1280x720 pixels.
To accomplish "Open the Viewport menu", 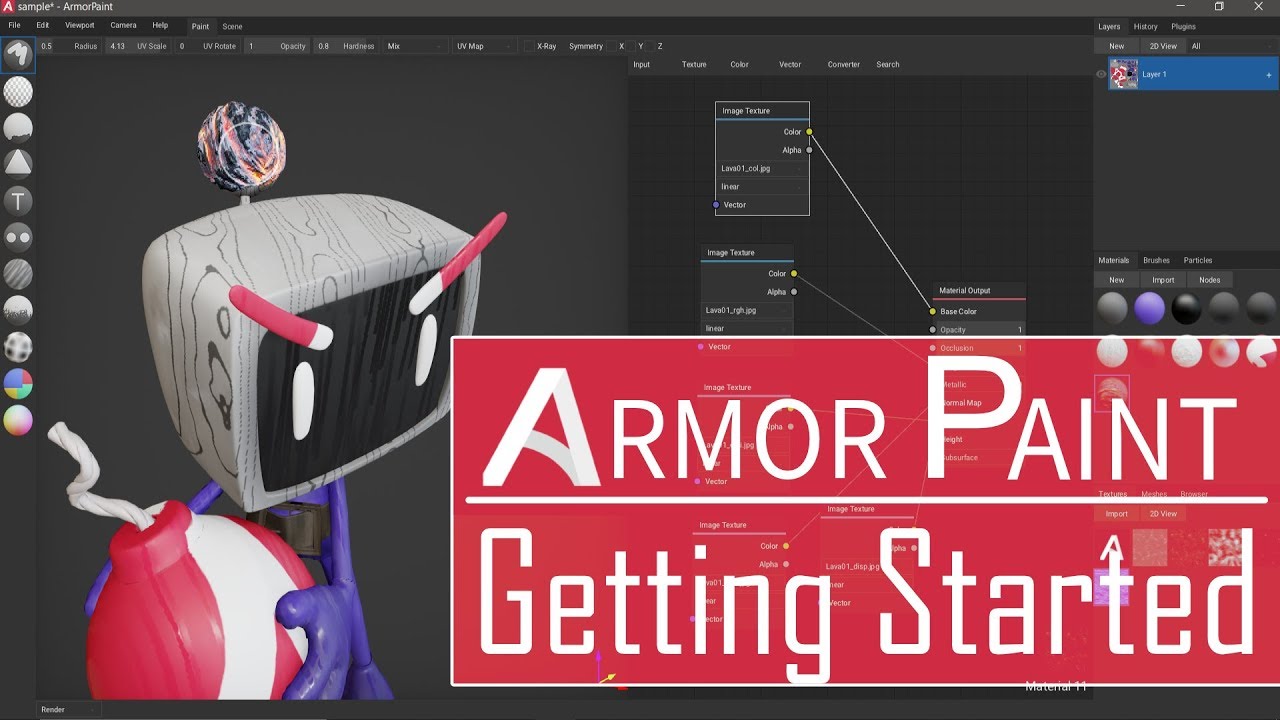I will 80,25.
